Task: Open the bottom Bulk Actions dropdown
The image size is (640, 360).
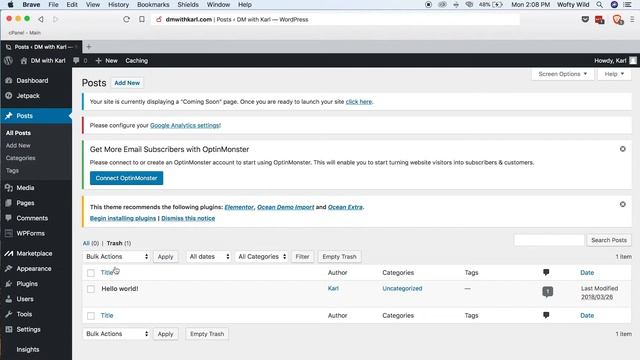Action: click(117, 333)
